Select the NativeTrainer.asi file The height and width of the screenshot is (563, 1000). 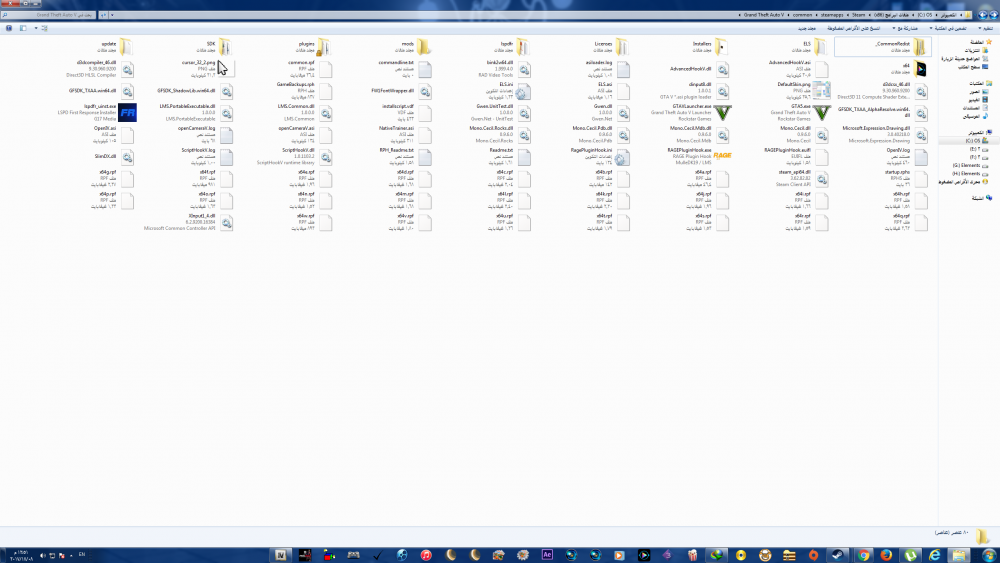[x=425, y=135]
